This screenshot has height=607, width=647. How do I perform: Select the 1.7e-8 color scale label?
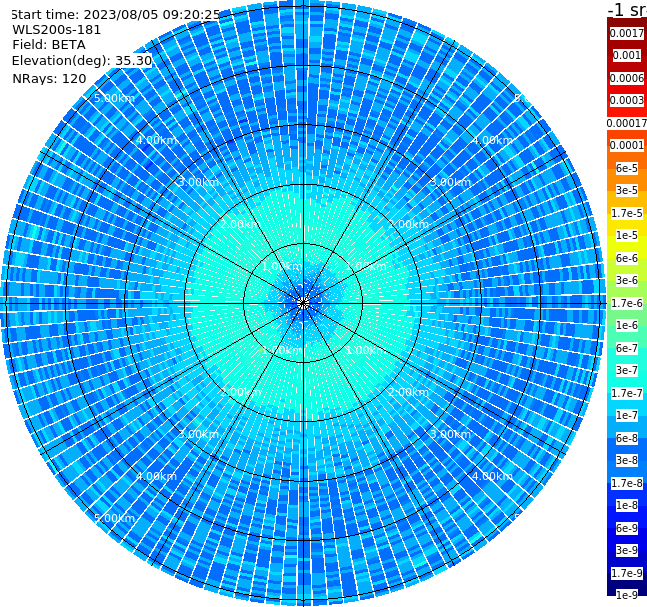tap(627, 483)
